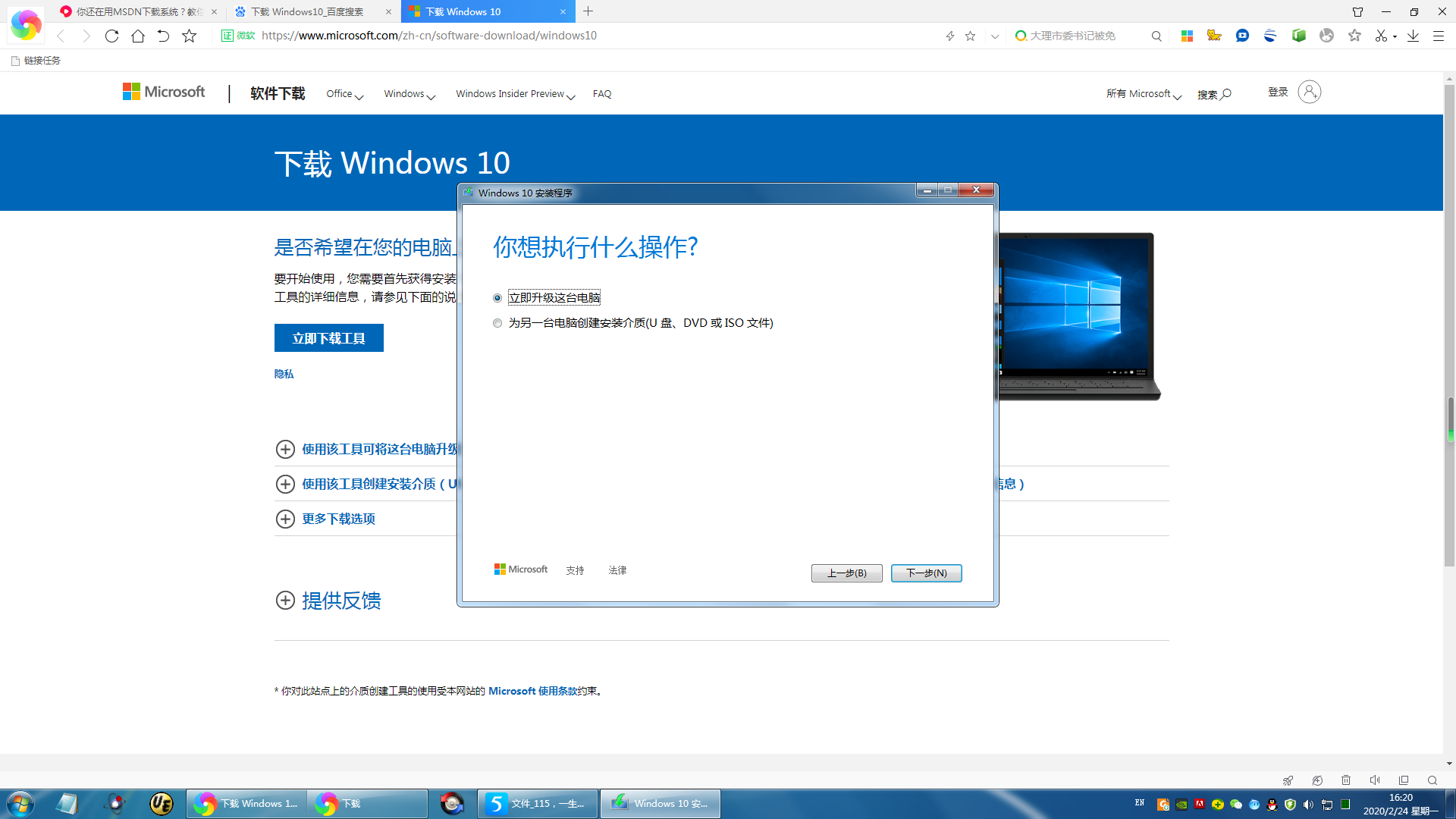Reload the page with refresh icon

tap(111, 36)
